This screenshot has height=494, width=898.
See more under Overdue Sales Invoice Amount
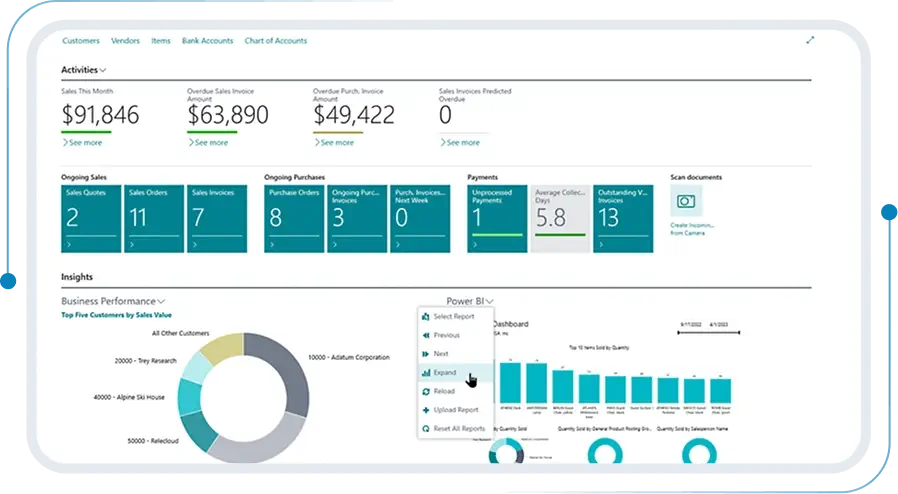(208, 143)
